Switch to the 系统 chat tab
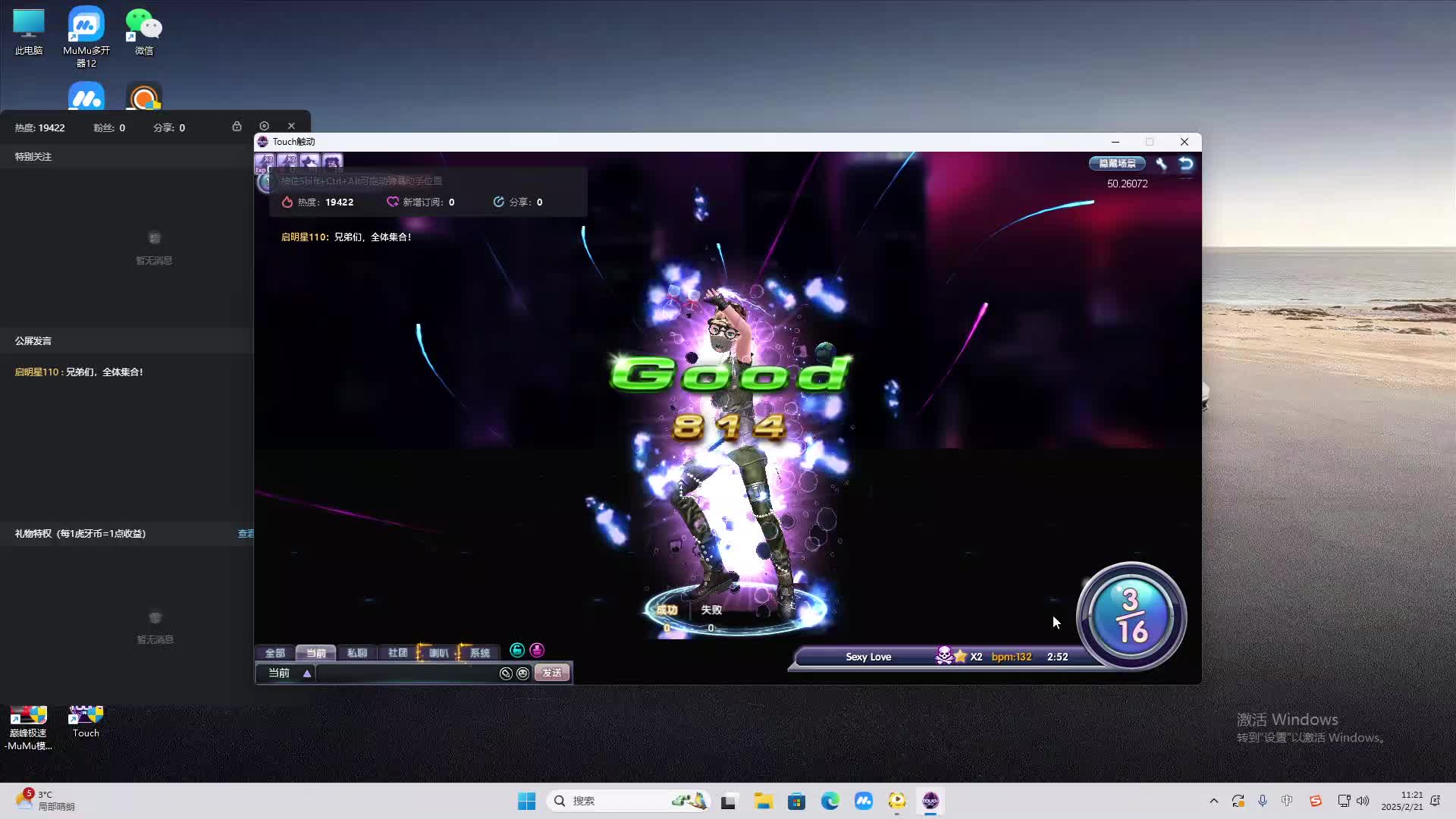The width and height of the screenshot is (1456, 819). tap(480, 652)
